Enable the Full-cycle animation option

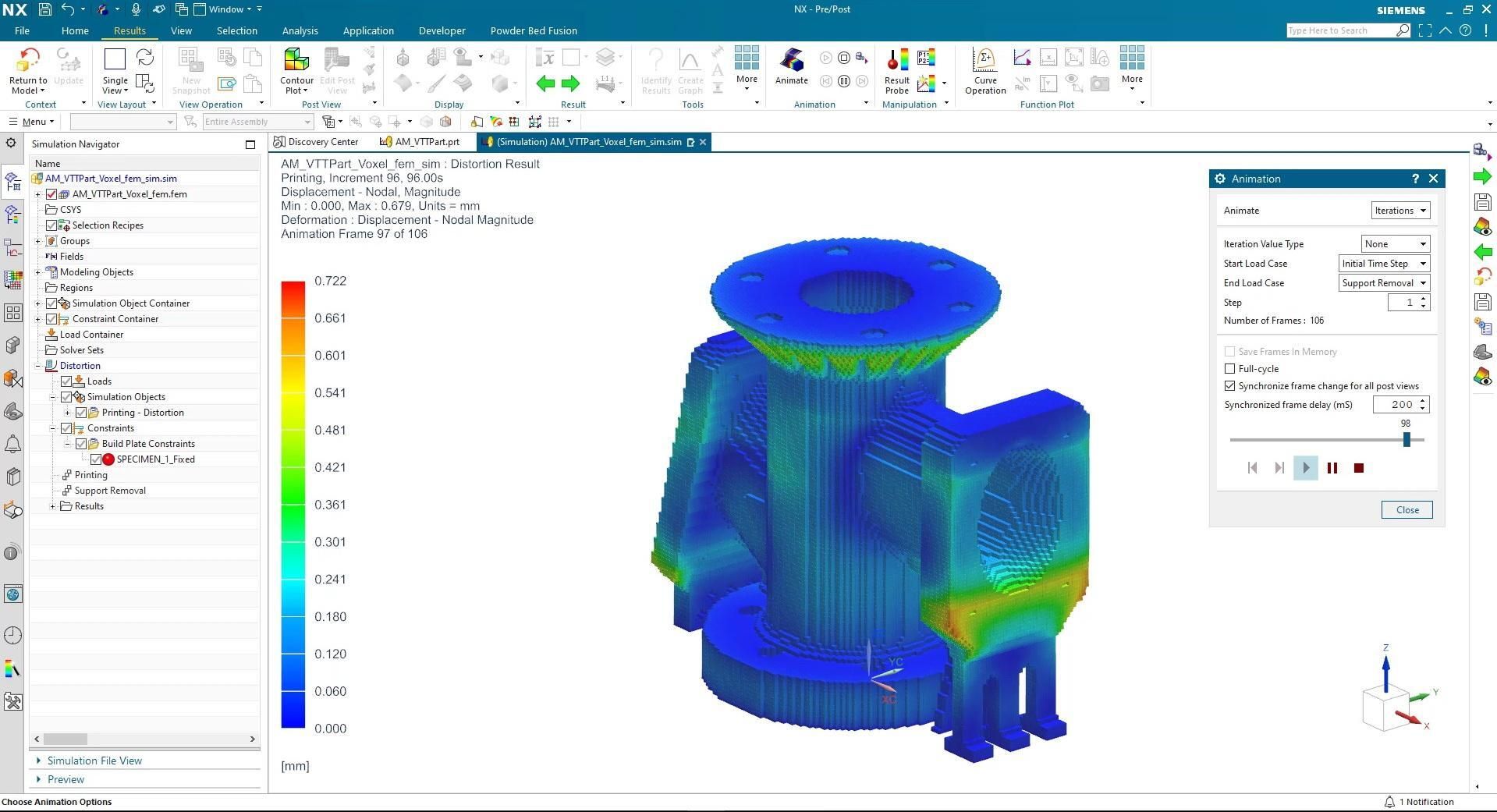pos(1229,368)
